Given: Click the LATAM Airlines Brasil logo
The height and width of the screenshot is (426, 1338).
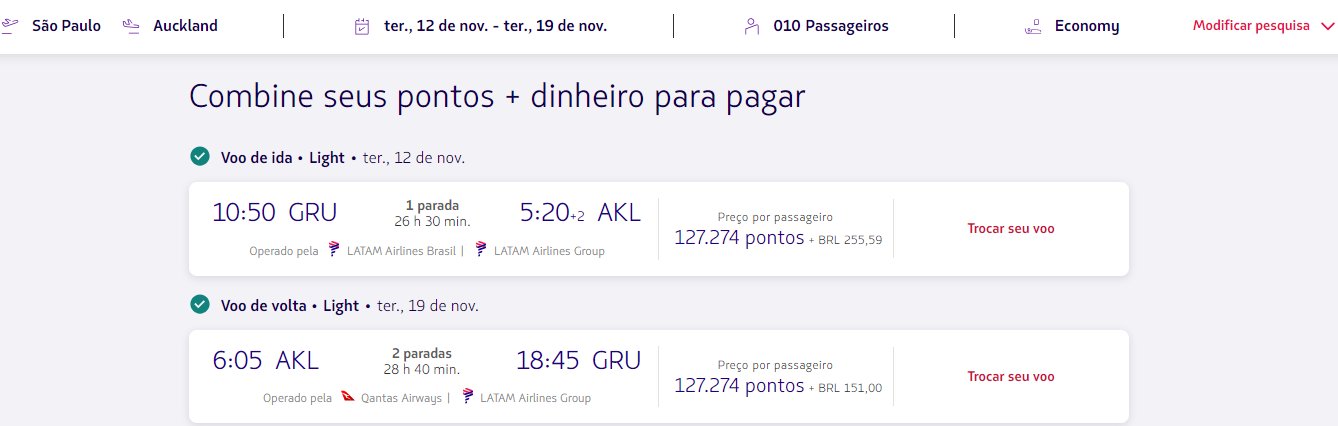Looking at the screenshot, I should [x=334, y=250].
